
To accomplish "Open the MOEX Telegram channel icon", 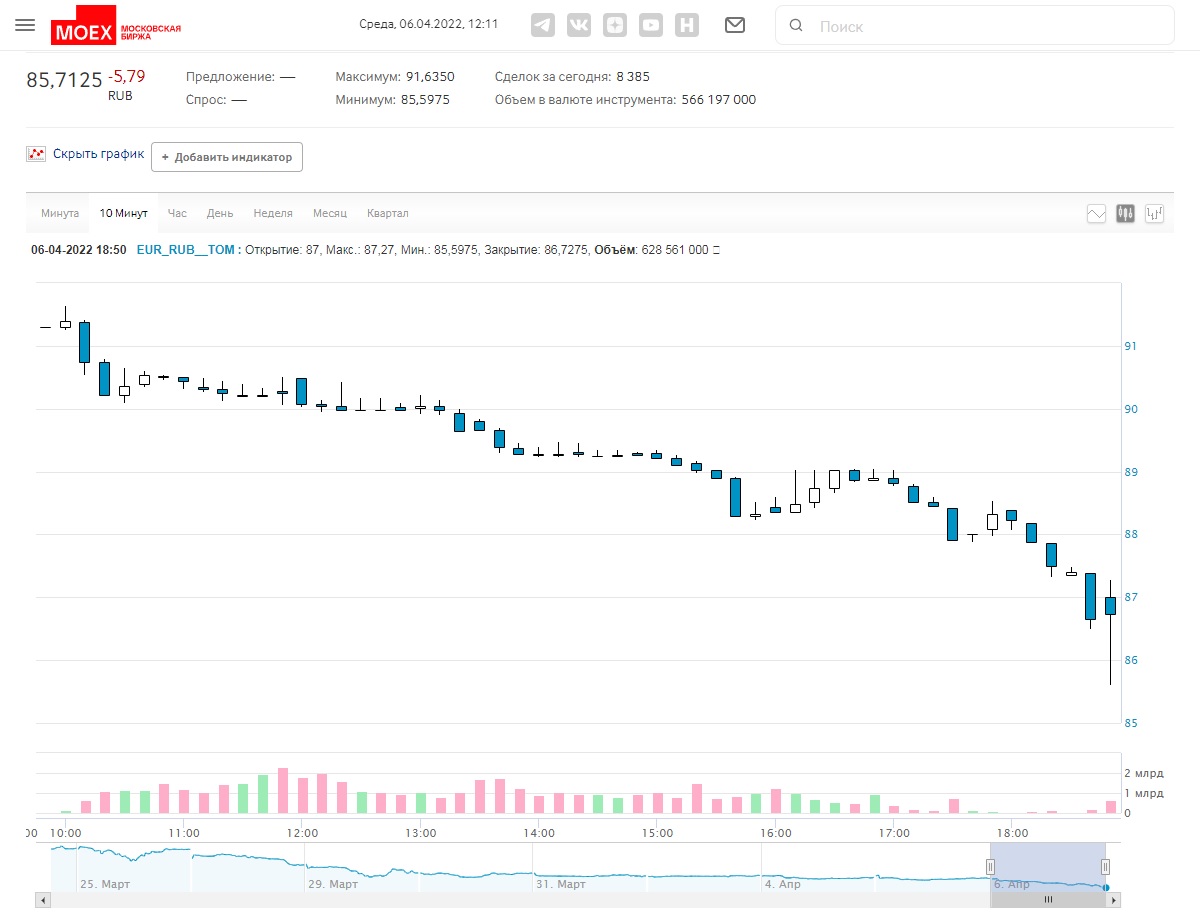I will click(x=543, y=25).
